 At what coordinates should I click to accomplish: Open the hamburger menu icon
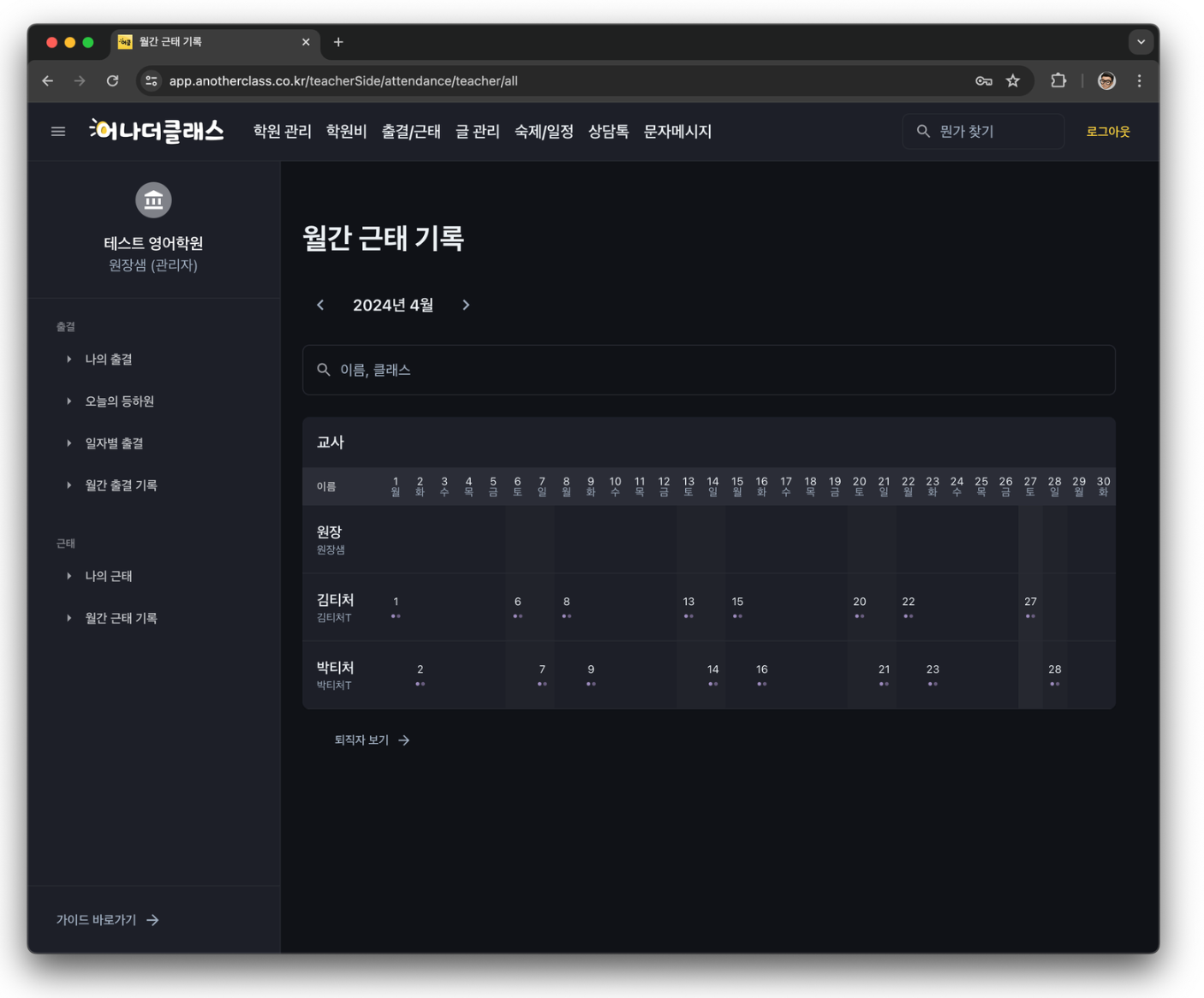pos(58,132)
